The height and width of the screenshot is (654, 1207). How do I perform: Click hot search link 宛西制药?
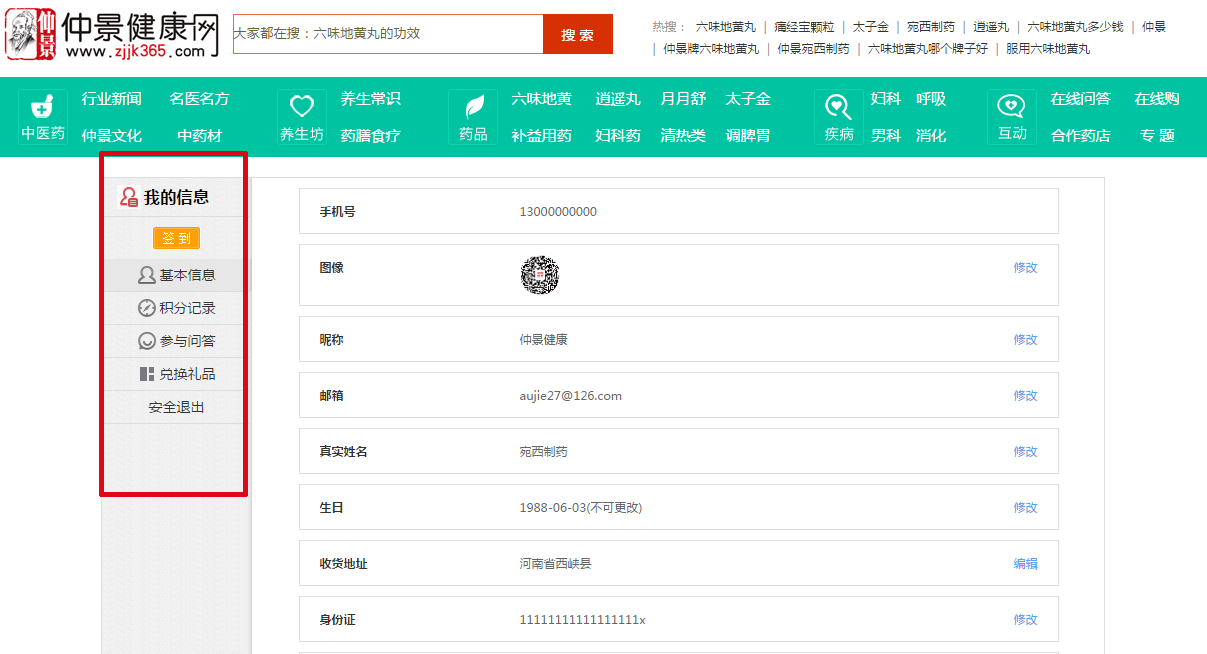pos(931,27)
